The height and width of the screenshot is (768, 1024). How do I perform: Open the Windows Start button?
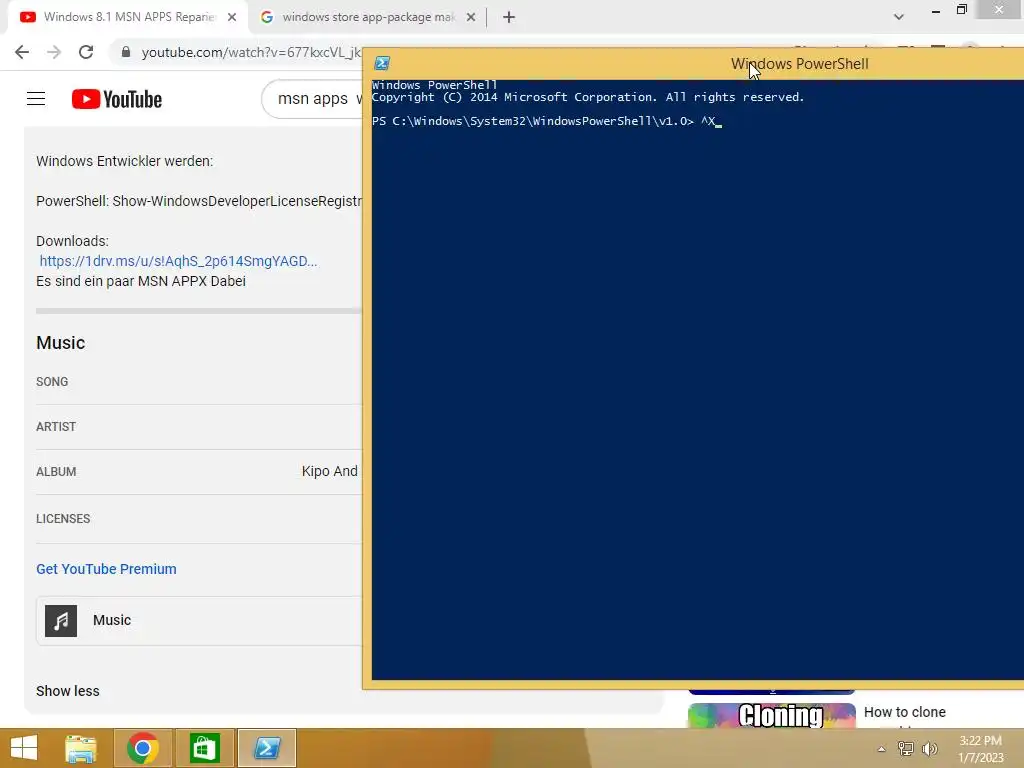click(x=24, y=748)
